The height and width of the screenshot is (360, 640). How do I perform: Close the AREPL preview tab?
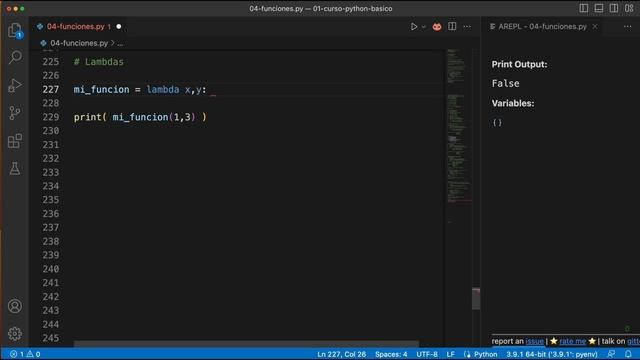[x=595, y=27]
